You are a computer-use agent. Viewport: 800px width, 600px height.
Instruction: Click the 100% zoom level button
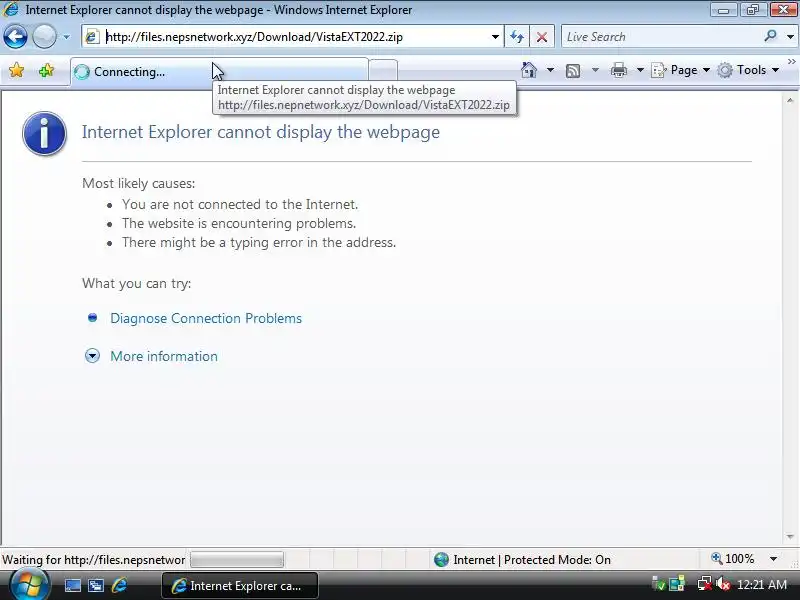point(733,559)
